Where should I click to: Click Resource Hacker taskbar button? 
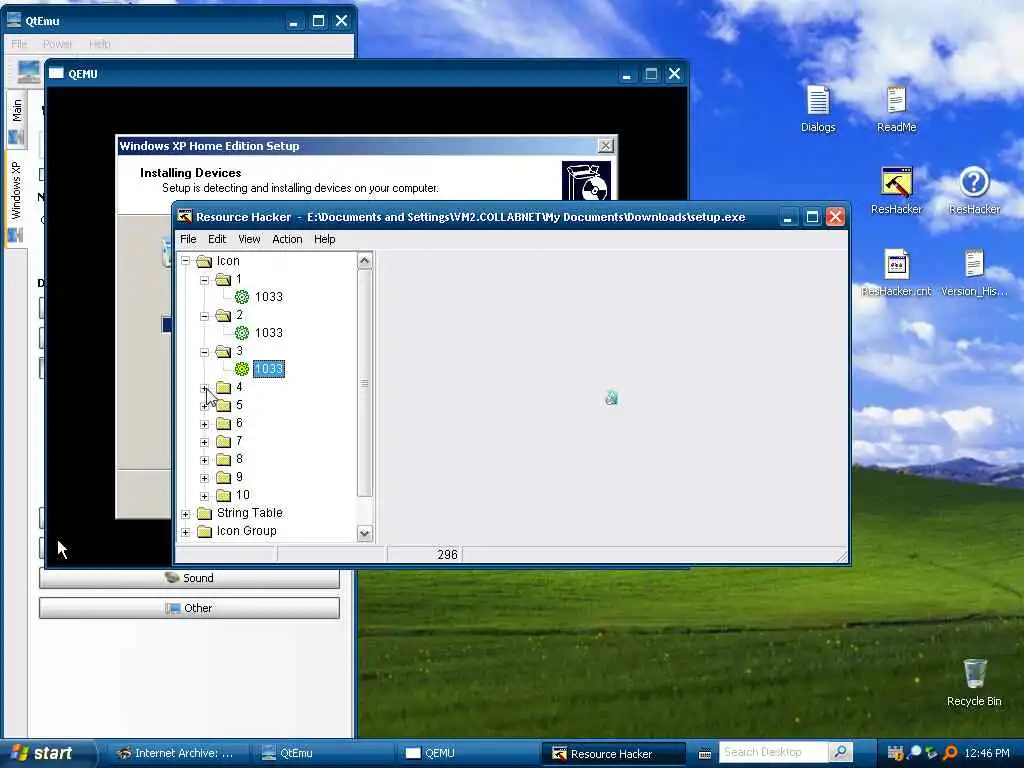pyautogui.click(x=613, y=754)
